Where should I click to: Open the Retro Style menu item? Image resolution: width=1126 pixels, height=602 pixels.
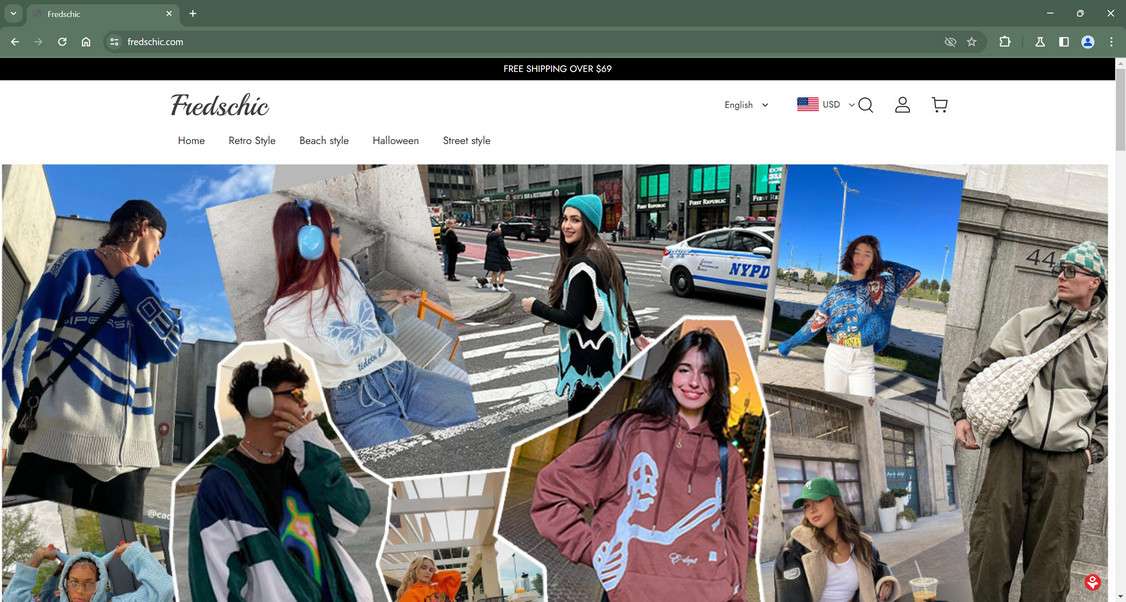(x=252, y=141)
